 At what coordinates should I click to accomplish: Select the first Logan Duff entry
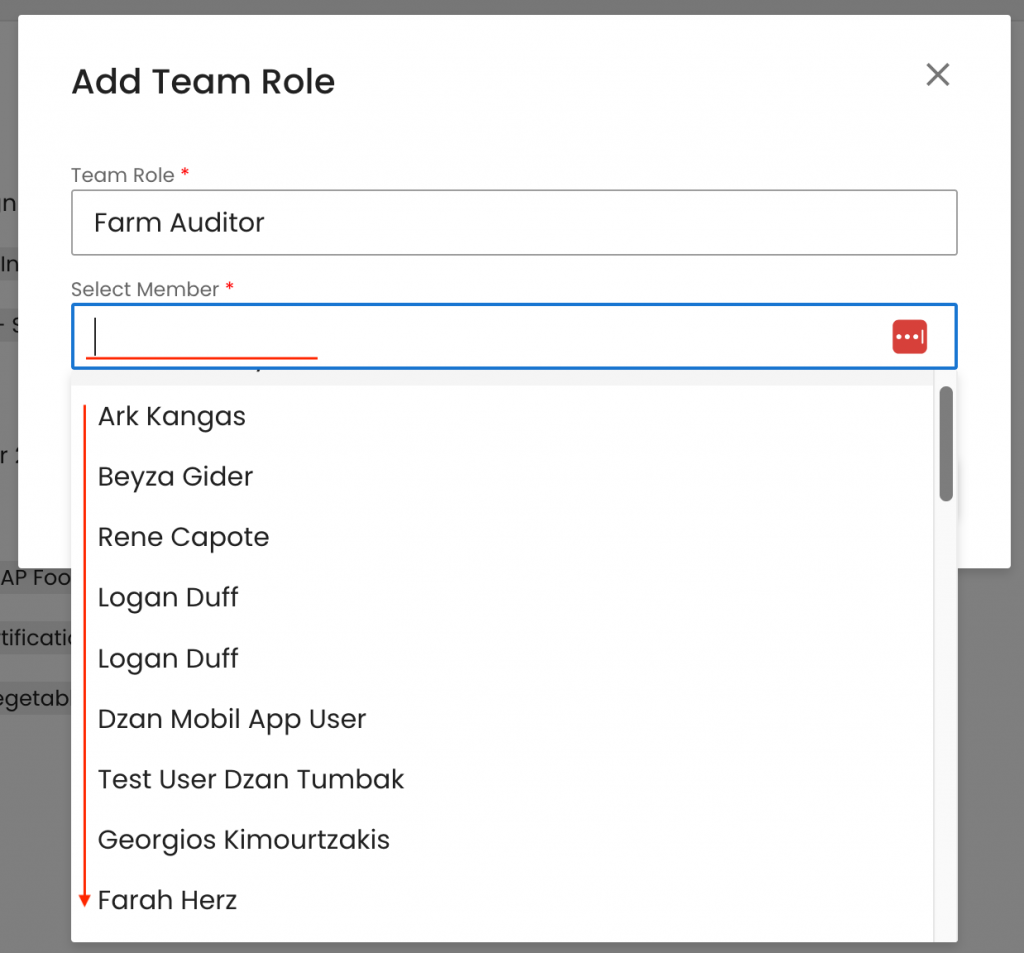pos(168,598)
